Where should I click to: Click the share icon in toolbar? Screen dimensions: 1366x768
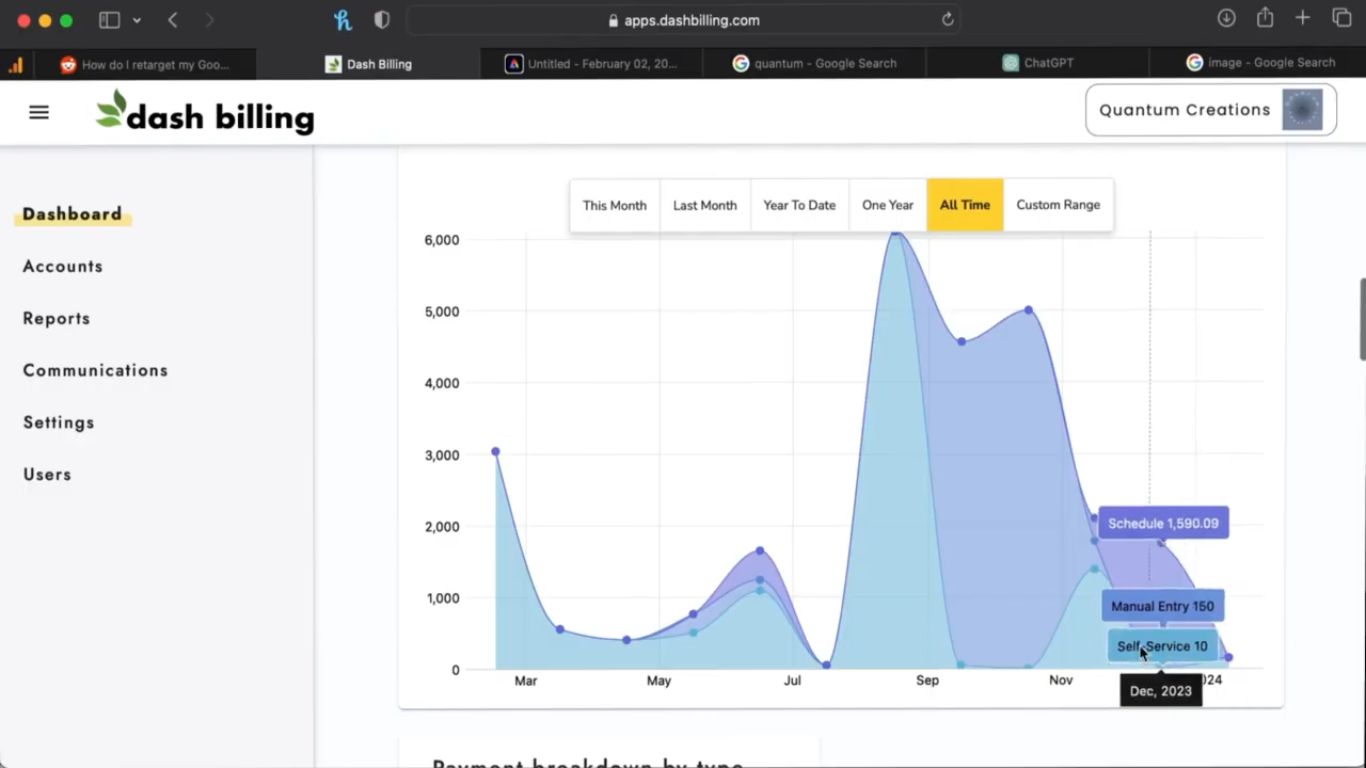coord(1265,18)
